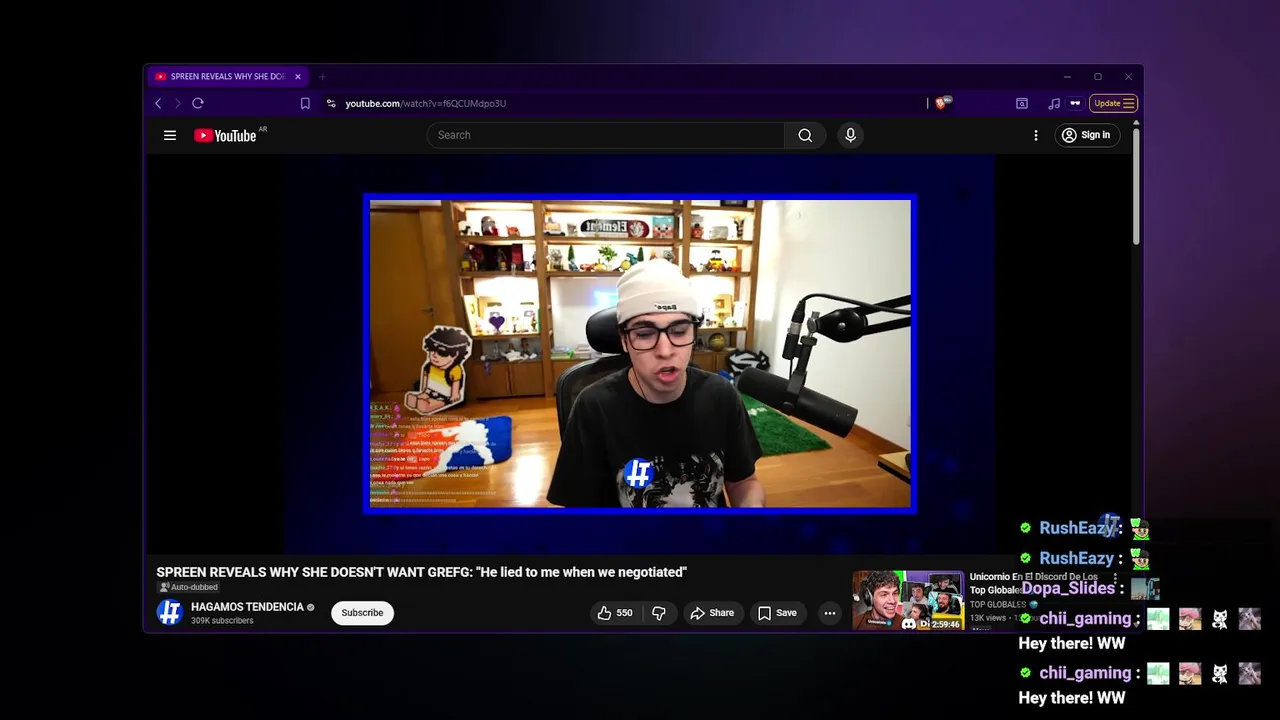Screen dimensions: 1280x720
Task: Click bottom 'Hey there! WW' chat message
Action: (1072, 698)
